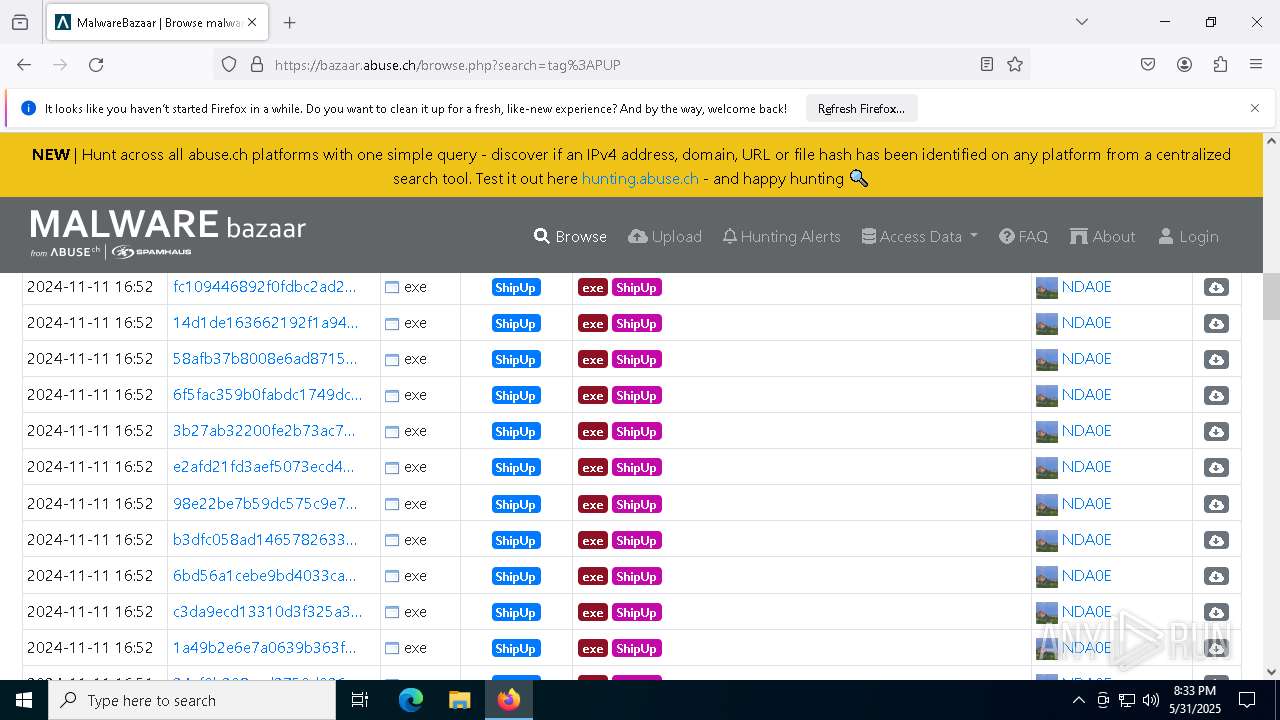
Task: Download sample c3da9ecd13310d3f325a3 via cloud icon
Action: click(x=1216, y=612)
